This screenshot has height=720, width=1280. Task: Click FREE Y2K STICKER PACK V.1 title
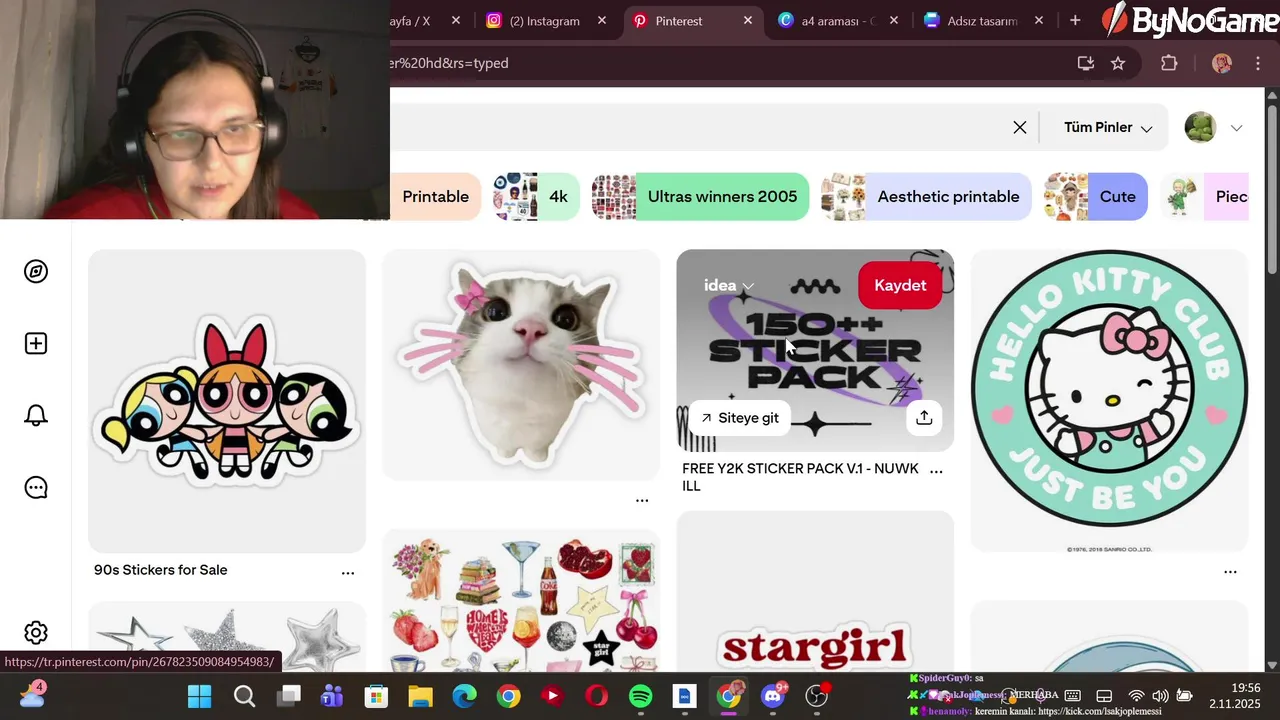pyautogui.click(x=800, y=477)
